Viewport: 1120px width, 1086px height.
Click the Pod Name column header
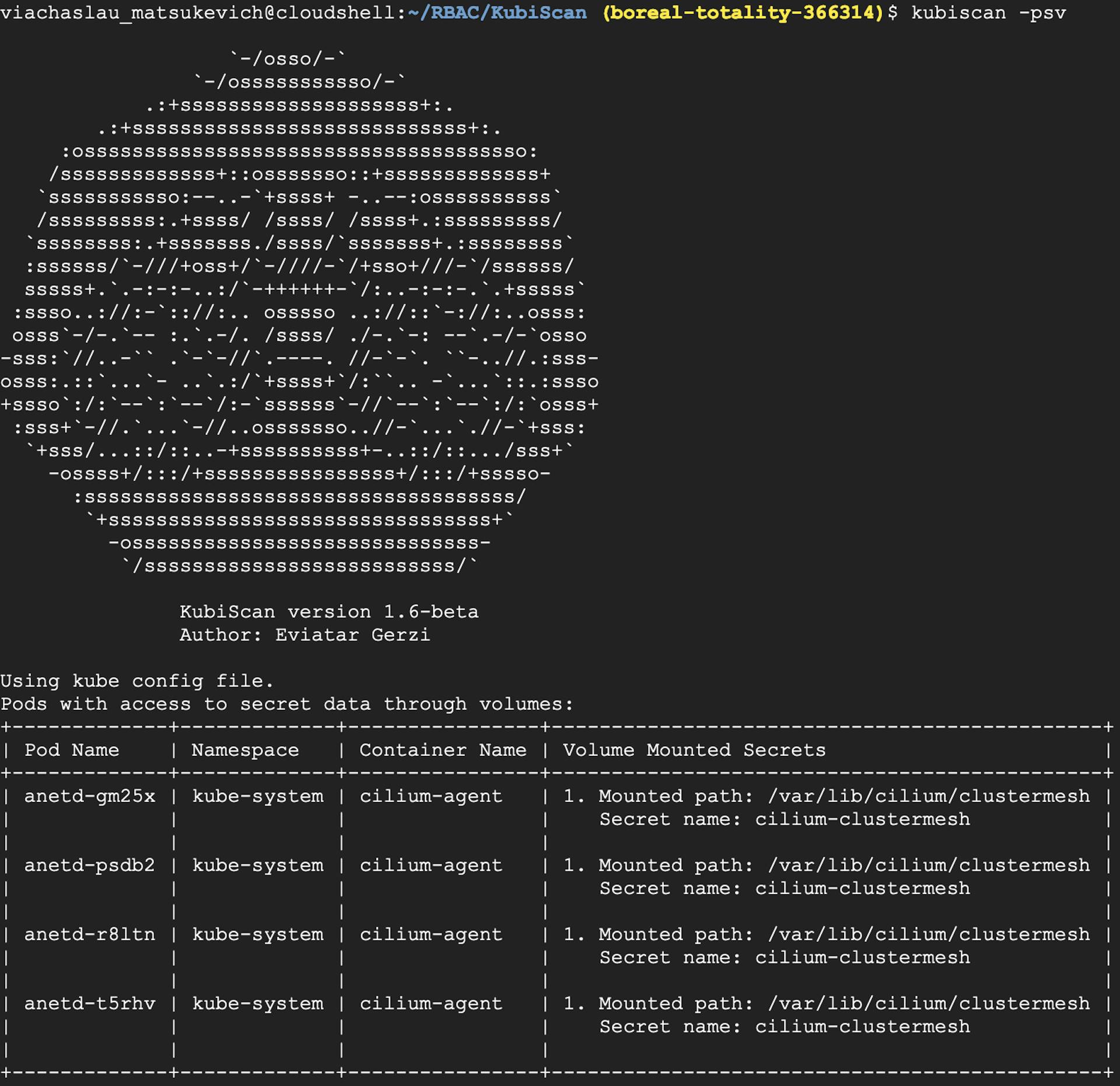(72, 750)
